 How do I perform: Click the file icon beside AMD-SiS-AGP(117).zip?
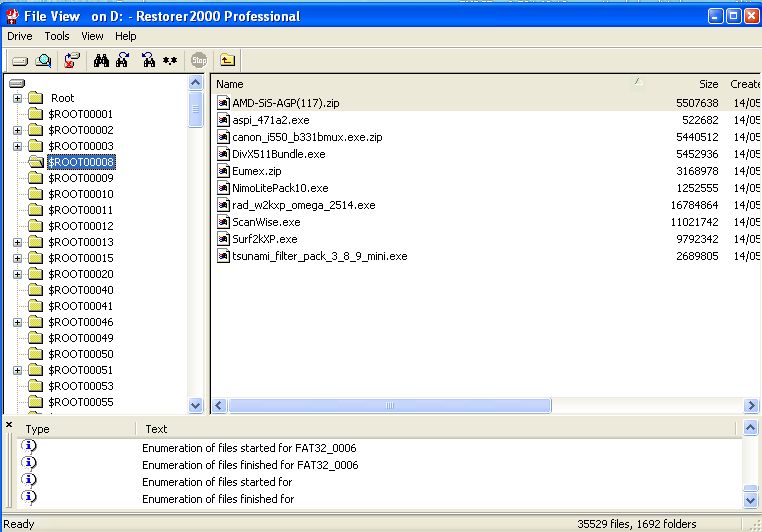[x=223, y=103]
